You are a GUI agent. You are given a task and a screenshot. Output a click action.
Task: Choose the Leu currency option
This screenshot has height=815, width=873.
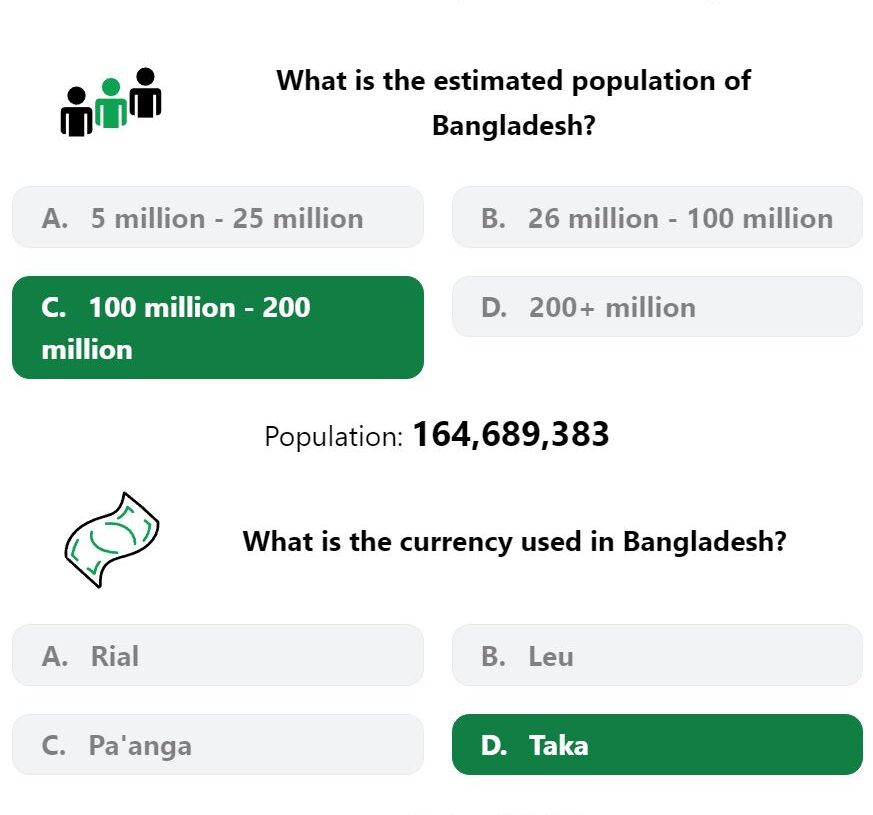pos(657,655)
